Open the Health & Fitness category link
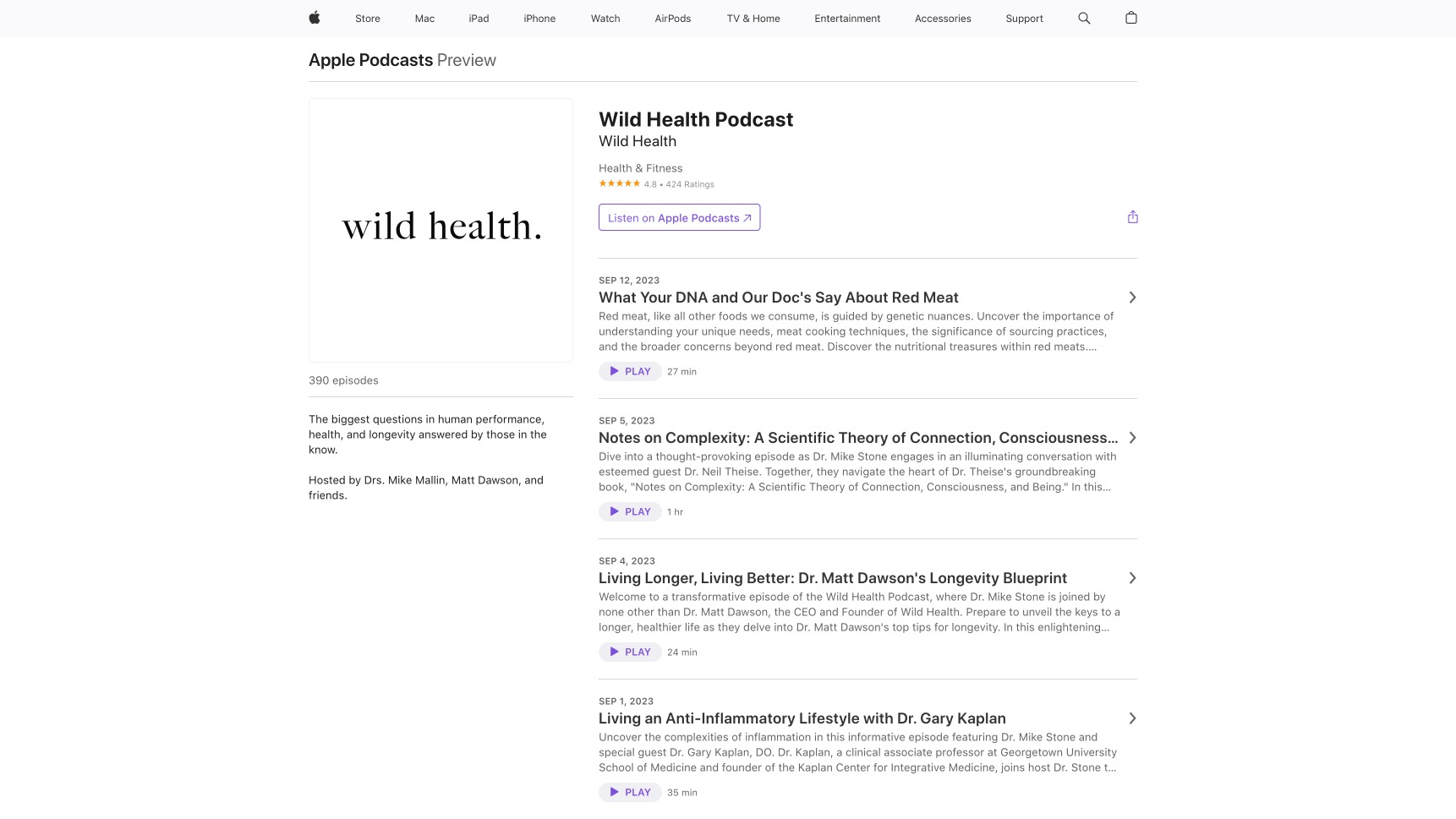The width and height of the screenshot is (1456, 819). click(x=641, y=168)
